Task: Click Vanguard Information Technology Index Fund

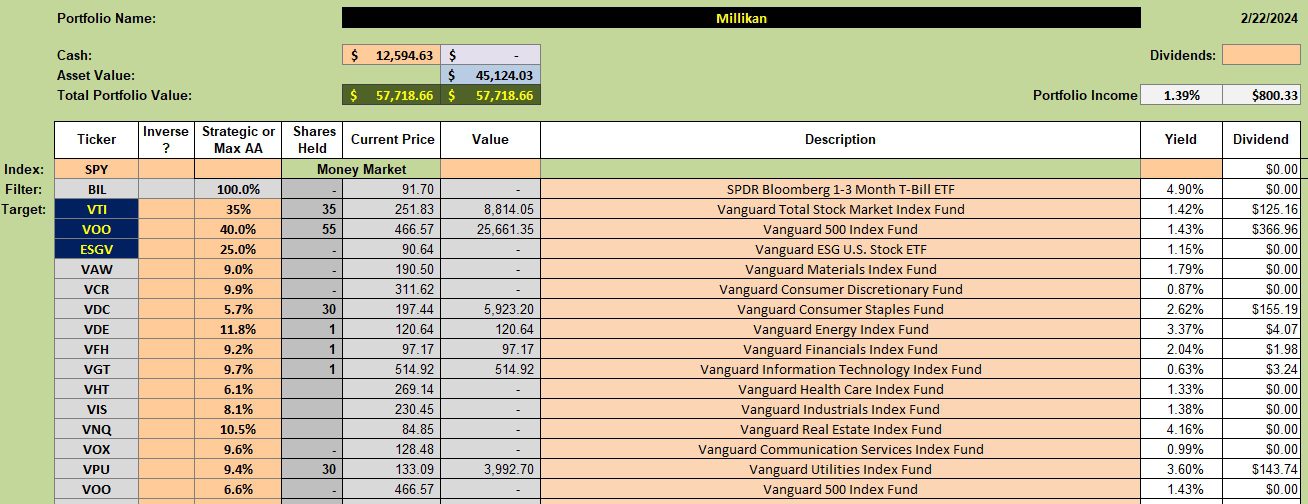Action: click(840, 369)
